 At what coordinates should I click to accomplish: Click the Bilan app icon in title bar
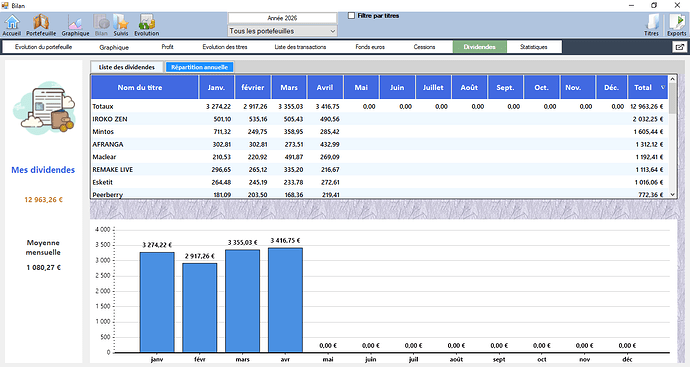tap(5, 5)
